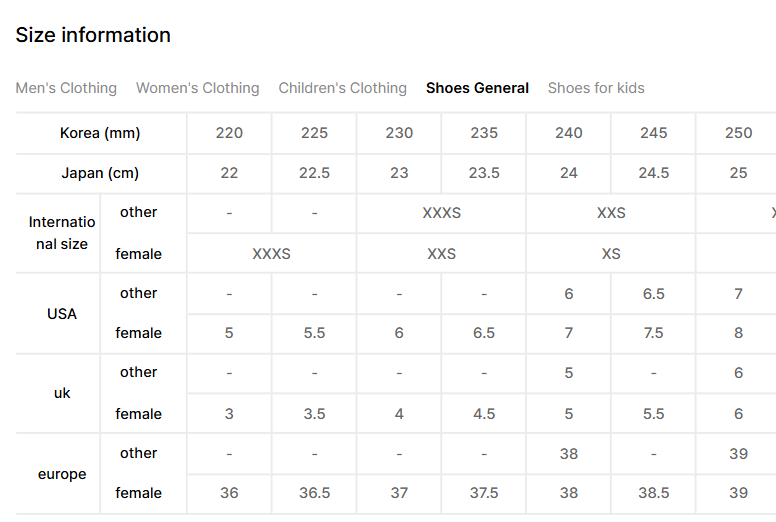Click the uk row label
The image size is (776, 522).
[x=62, y=393]
